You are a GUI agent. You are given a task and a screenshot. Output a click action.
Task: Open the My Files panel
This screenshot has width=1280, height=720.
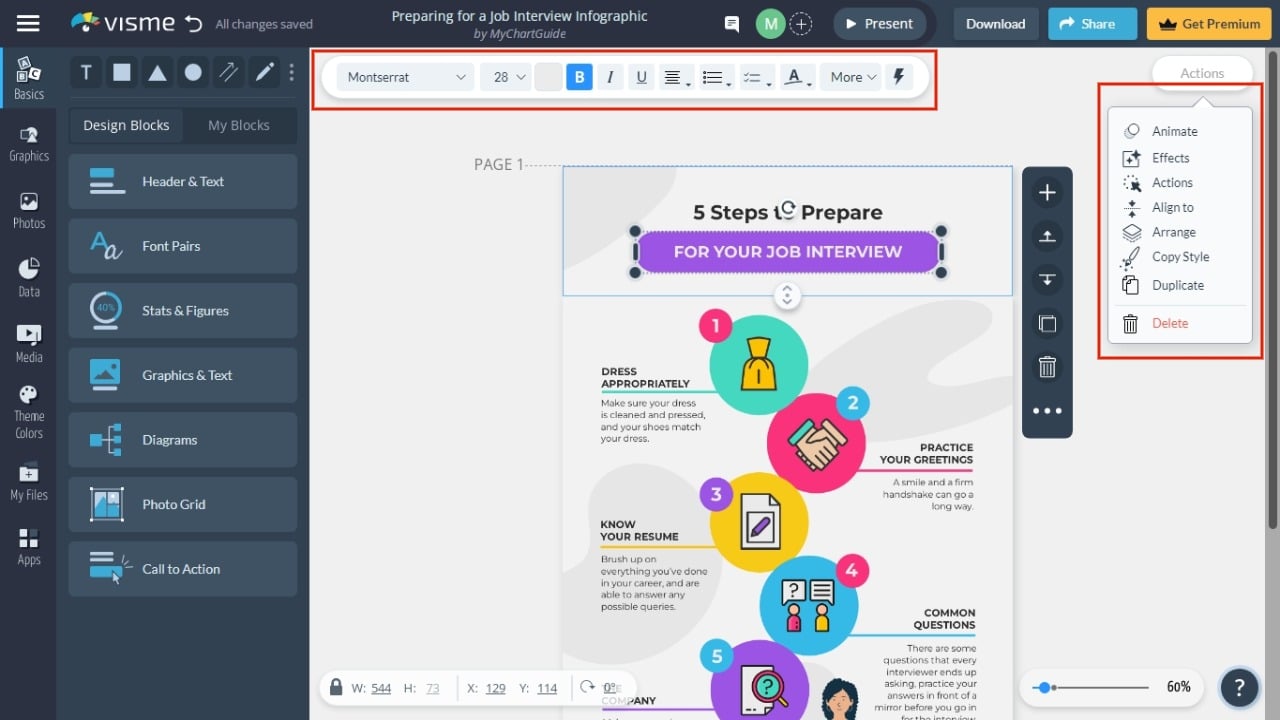[x=28, y=483]
